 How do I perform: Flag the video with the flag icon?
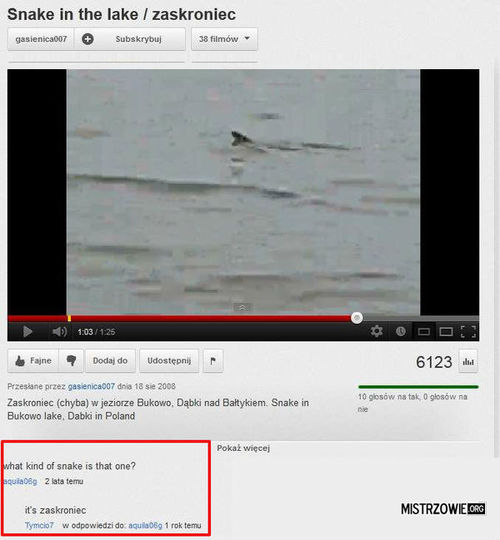click(213, 361)
